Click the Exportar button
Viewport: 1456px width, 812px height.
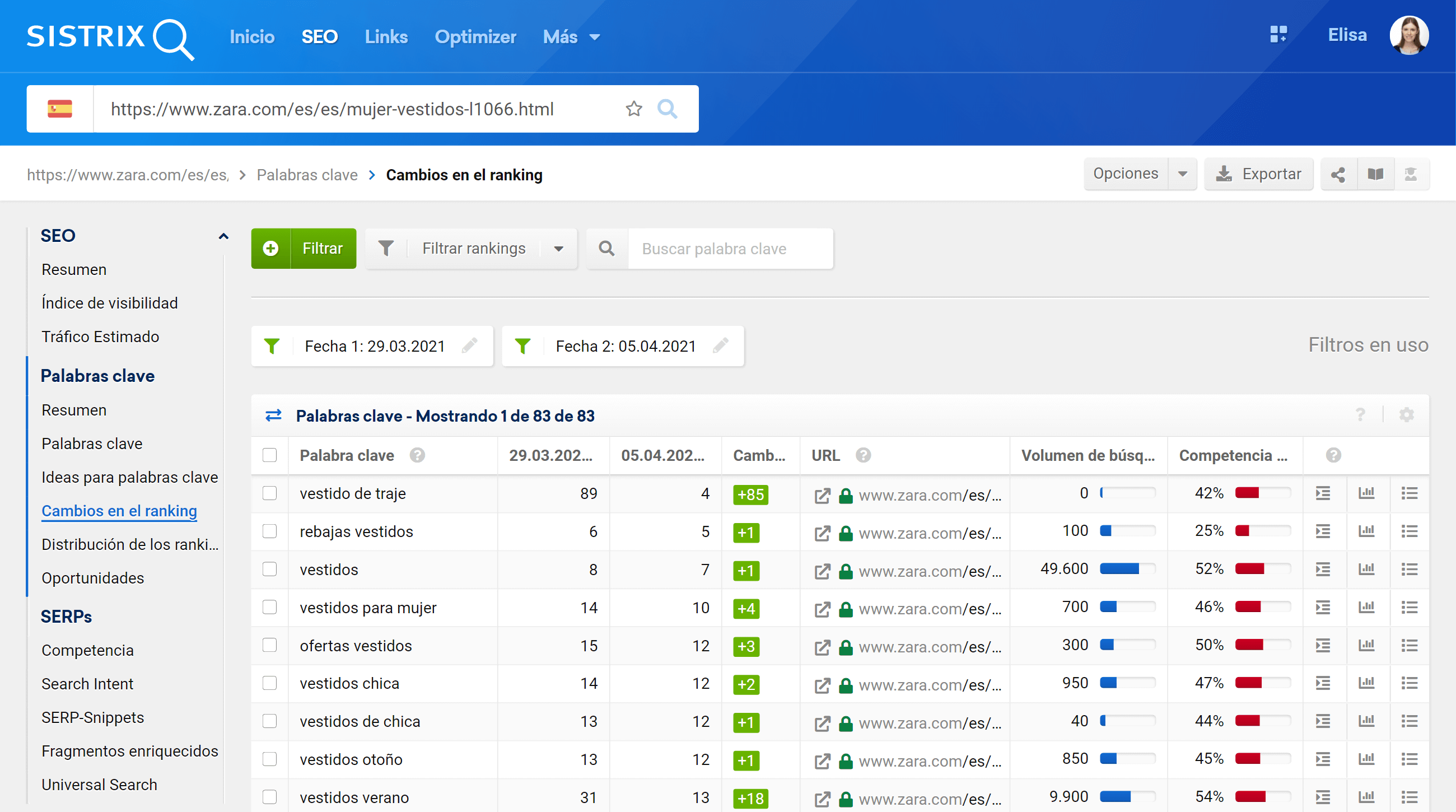pyautogui.click(x=1258, y=174)
